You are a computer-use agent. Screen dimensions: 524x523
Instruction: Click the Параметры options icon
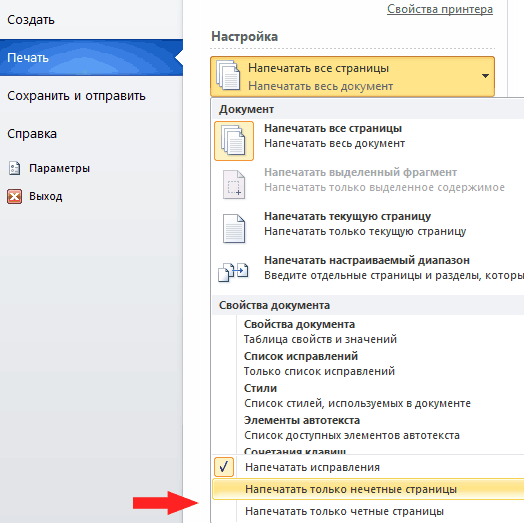pos(14,168)
